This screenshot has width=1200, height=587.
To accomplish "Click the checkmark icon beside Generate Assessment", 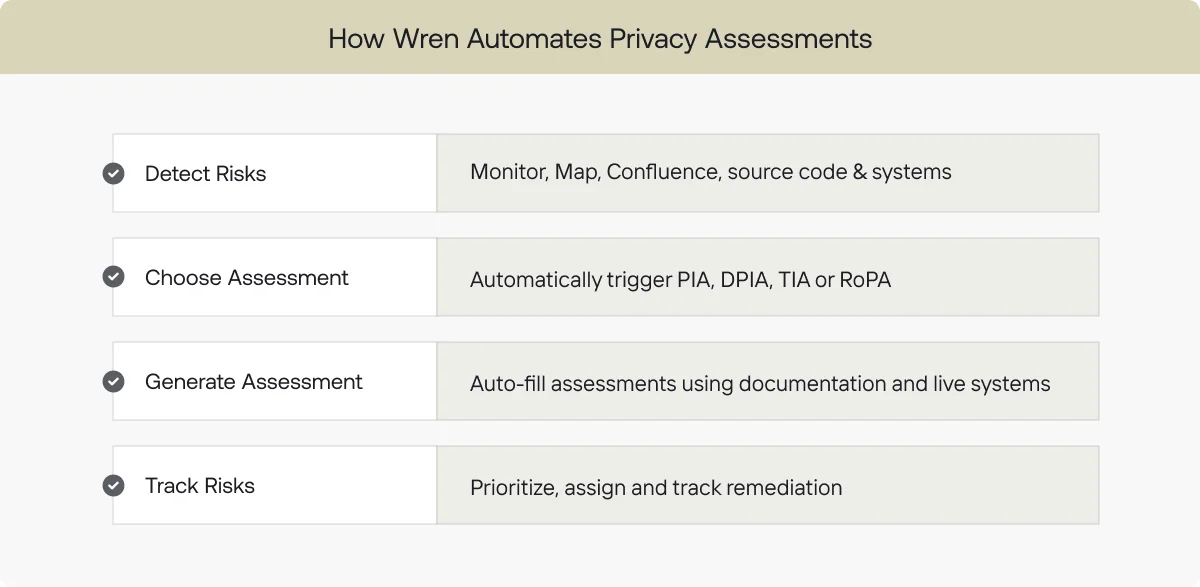I will coord(114,381).
